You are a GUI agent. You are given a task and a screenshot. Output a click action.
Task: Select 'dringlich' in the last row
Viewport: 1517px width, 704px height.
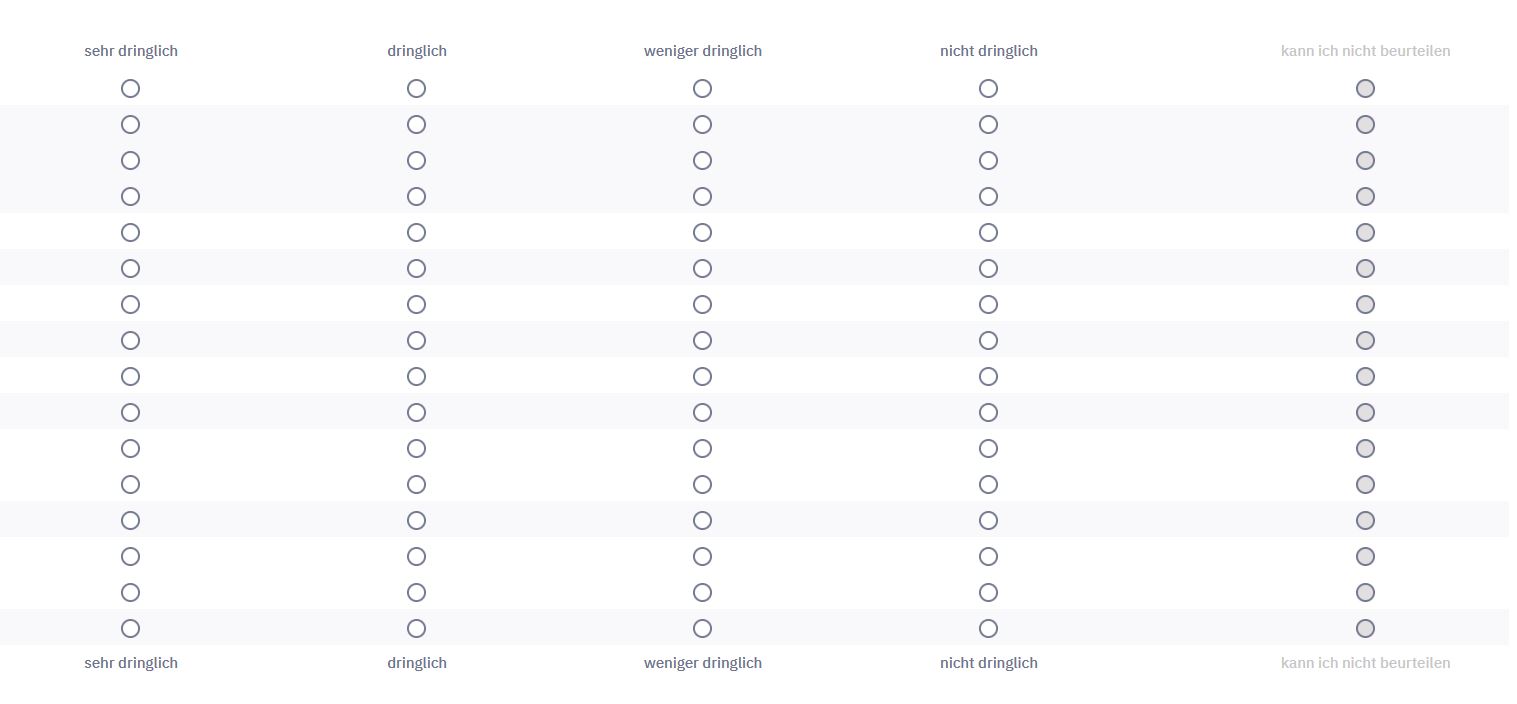coord(416,629)
